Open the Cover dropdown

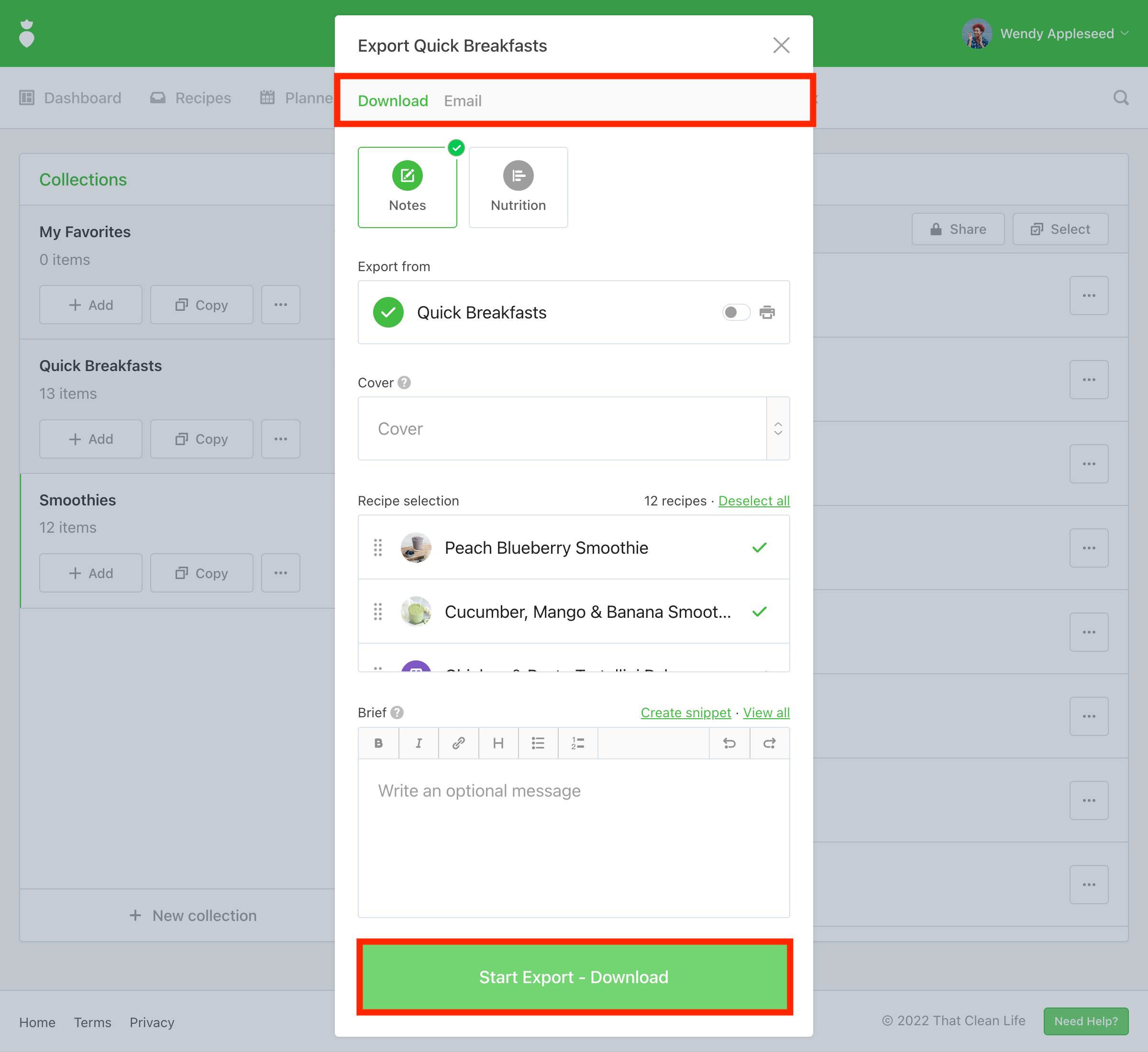tap(573, 428)
